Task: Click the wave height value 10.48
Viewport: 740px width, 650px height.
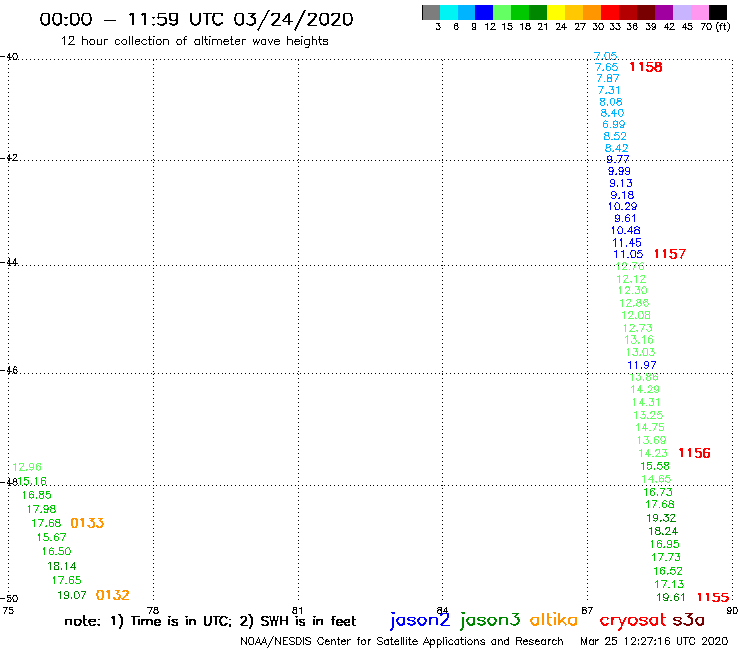Action: 625,231
